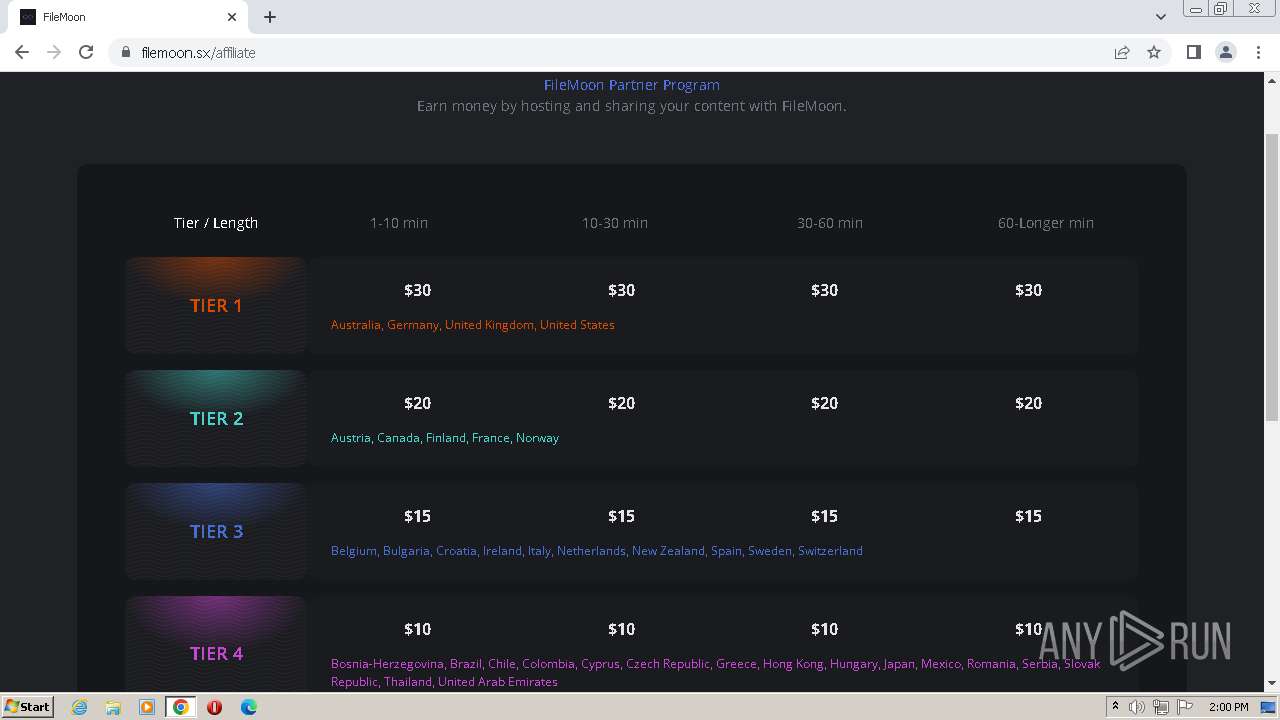Screen dimensions: 1280x720
Task: Click Tier 3 countries list text
Action: coord(597,551)
